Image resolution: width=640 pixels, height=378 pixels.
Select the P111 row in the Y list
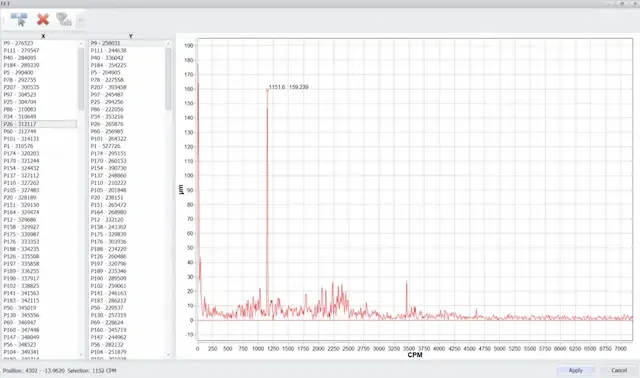pyautogui.click(x=127, y=50)
